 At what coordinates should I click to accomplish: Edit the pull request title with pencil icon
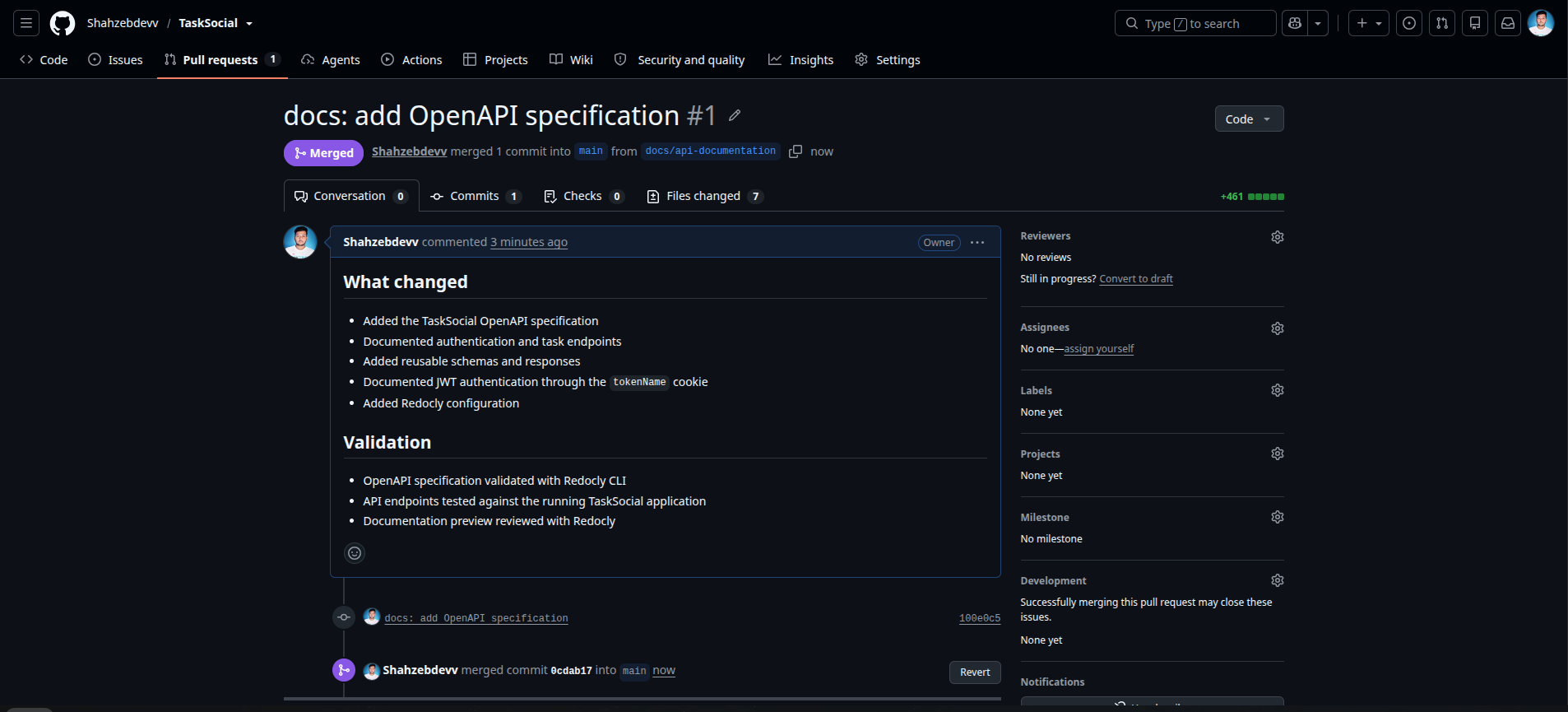tap(735, 115)
